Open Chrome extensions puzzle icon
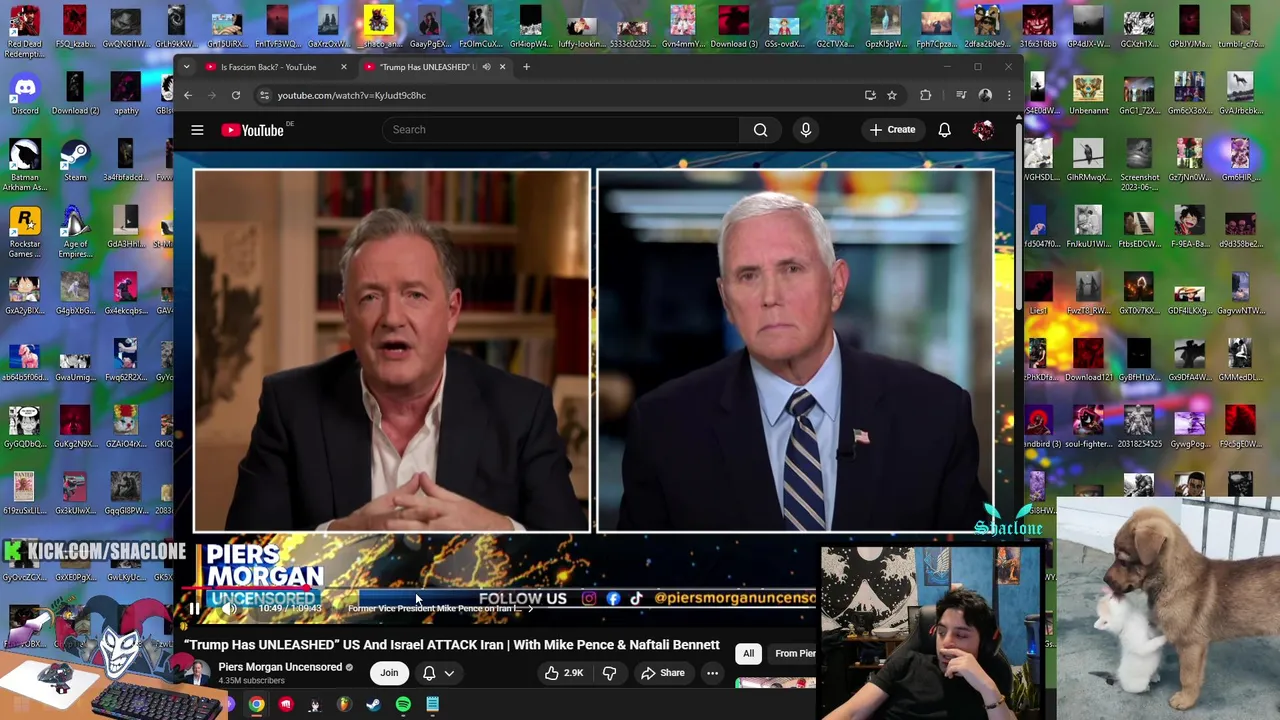1280x720 pixels. [925, 95]
